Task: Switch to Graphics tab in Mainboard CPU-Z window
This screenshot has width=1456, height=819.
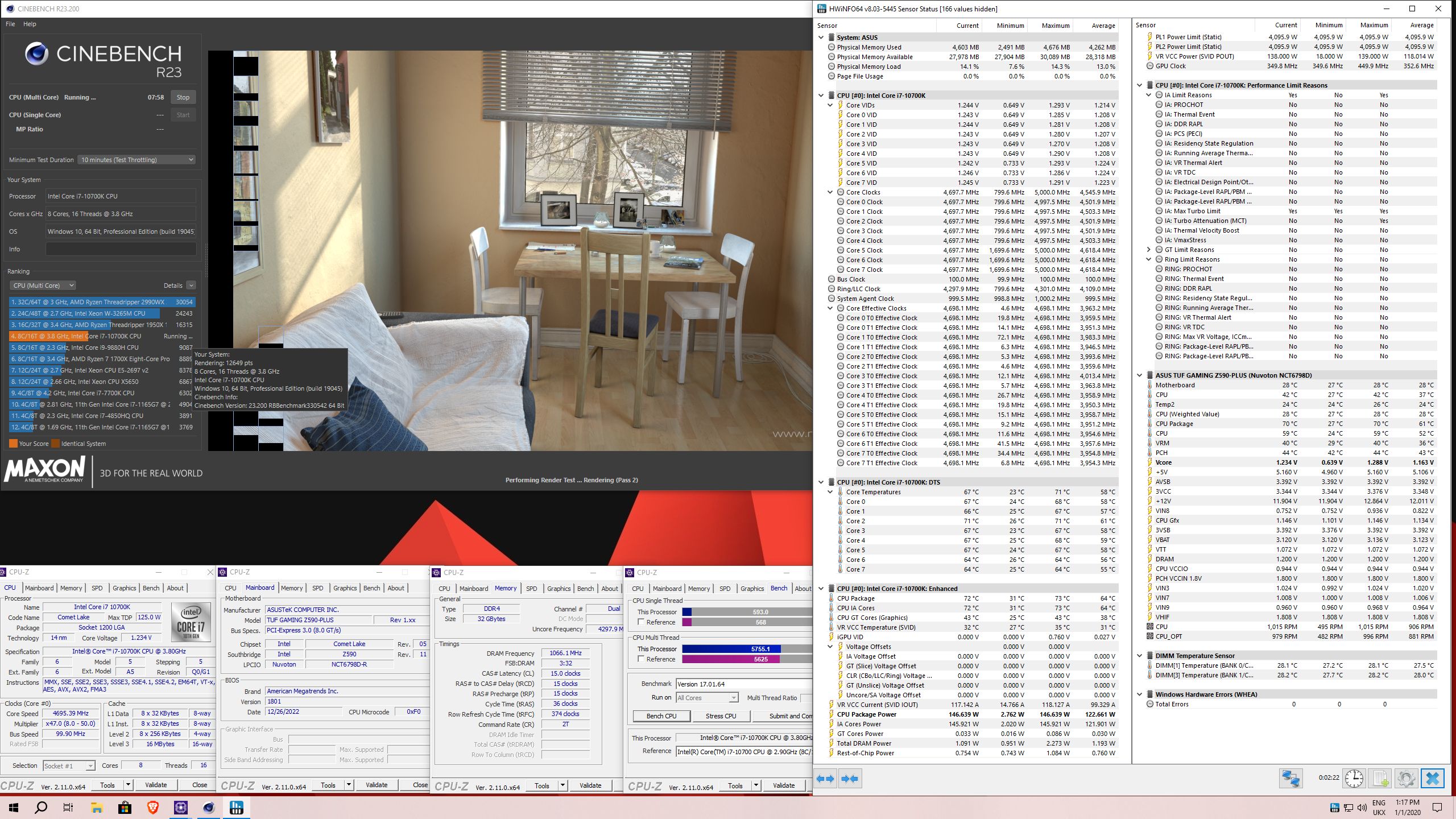Action: (x=345, y=588)
